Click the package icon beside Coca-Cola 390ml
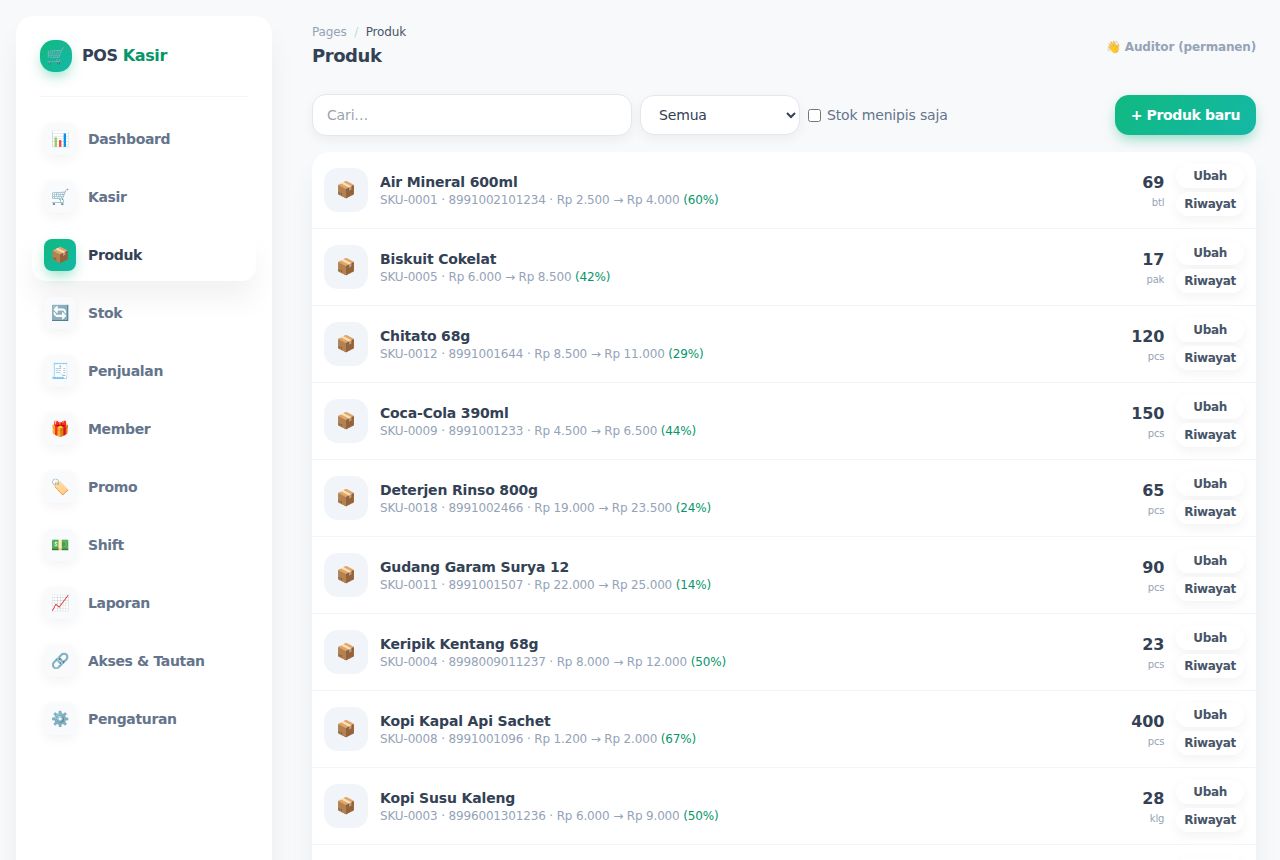This screenshot has width=1280, height=860. pos(346,421)
